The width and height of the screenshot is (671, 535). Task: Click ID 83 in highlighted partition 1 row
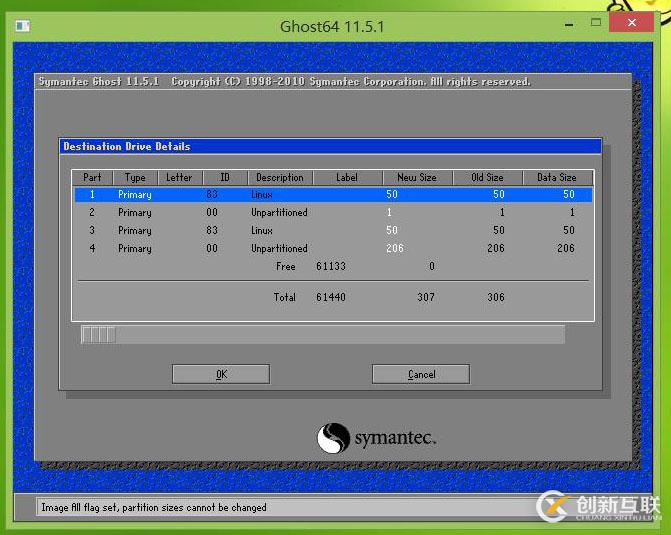[212, 194]
